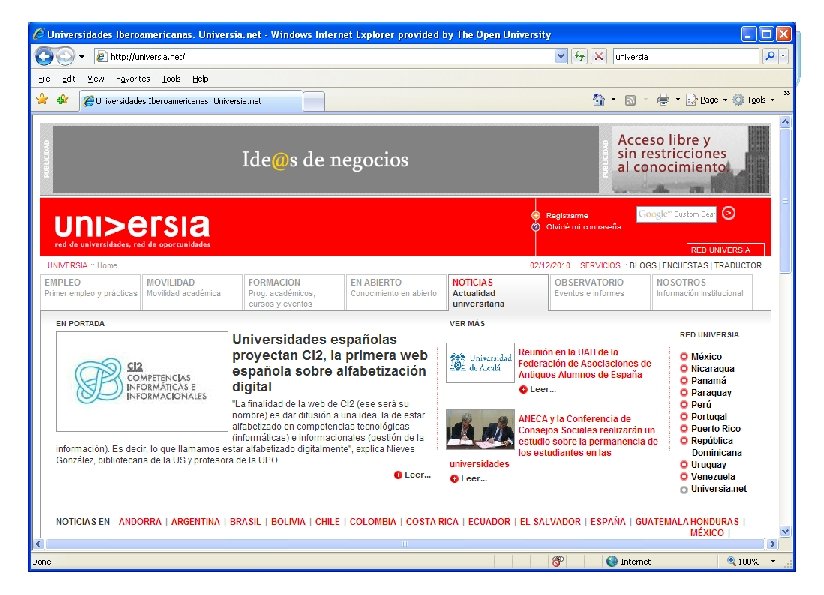Image resolution: width=824 pixels, height=595 pixels.
Task: Click the Home toolbar icon
Action: tap(599, 100)
